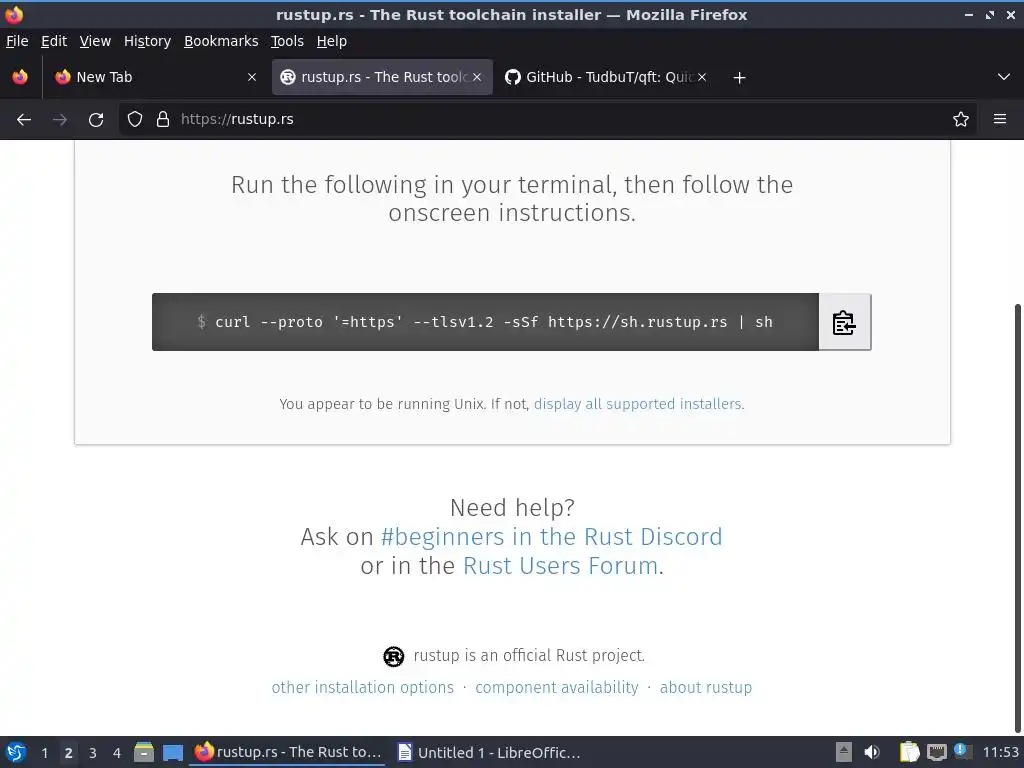
Task: Switch to GitHub TudbuT/qft tab
Action: click(x=606, y=77)
